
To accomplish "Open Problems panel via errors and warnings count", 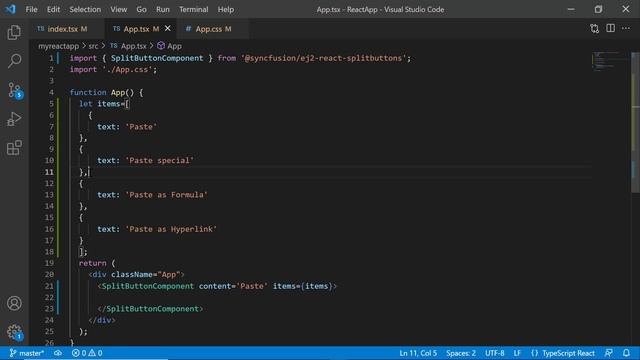I will [x=87, y=353].
